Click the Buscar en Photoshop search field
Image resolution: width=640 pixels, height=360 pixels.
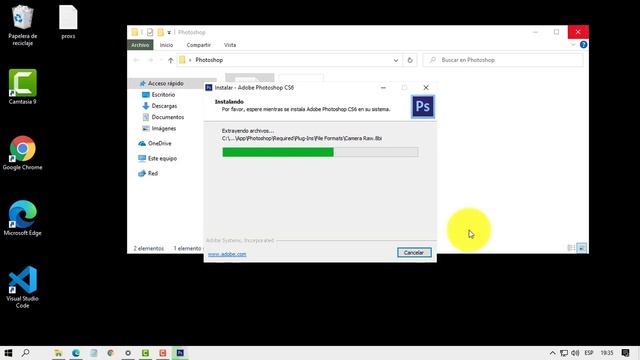[503, 60]
